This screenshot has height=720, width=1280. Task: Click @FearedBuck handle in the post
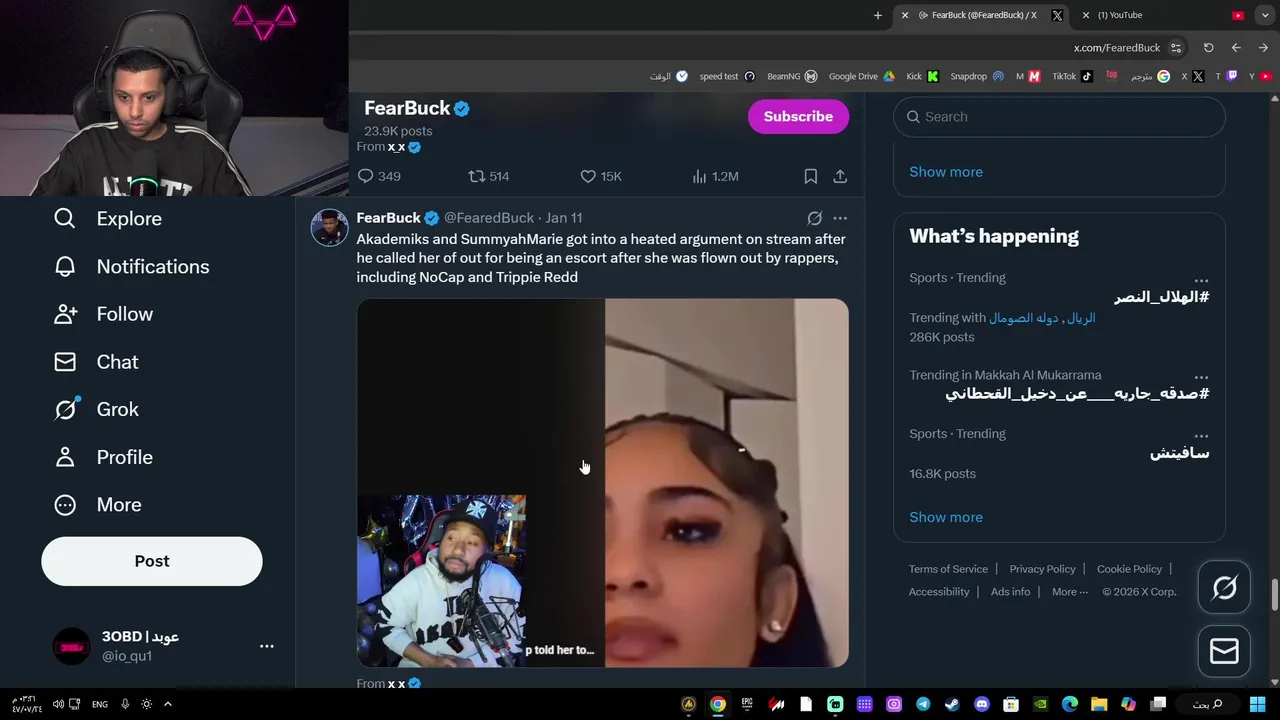click(x=489, y=218)
